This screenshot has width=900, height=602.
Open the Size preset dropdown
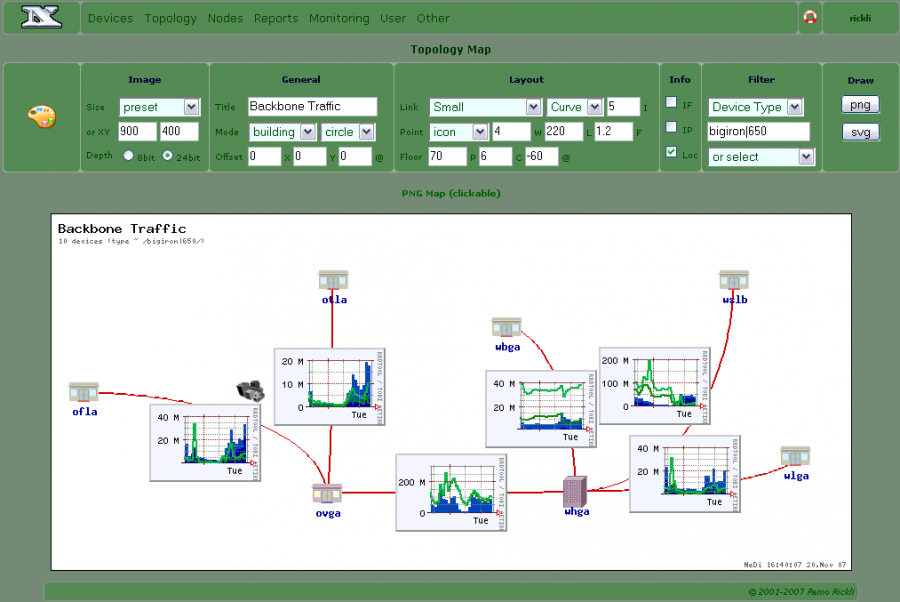coord(160,107)
